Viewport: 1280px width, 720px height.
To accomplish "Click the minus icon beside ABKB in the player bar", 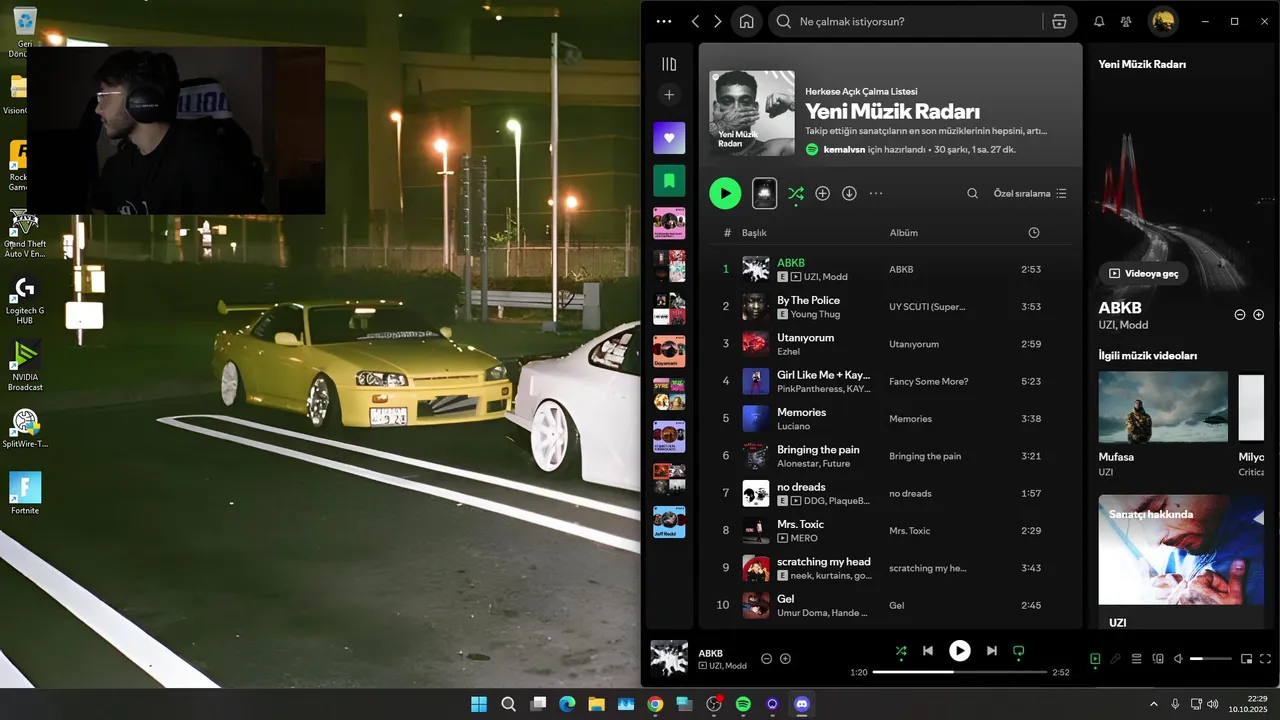I will [766, 659].
